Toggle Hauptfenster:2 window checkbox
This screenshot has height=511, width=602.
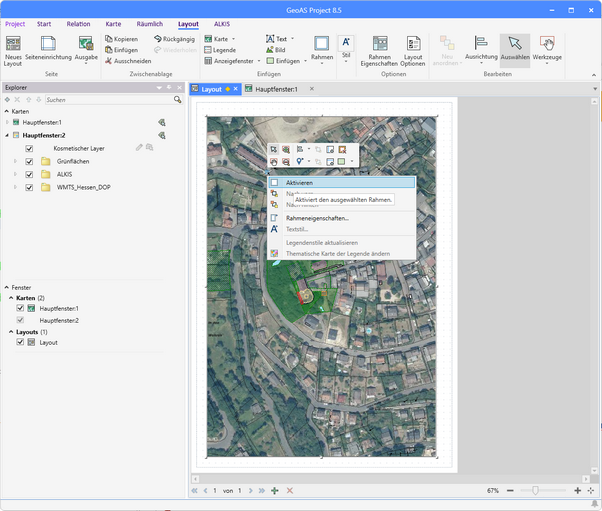pos(20,320)
